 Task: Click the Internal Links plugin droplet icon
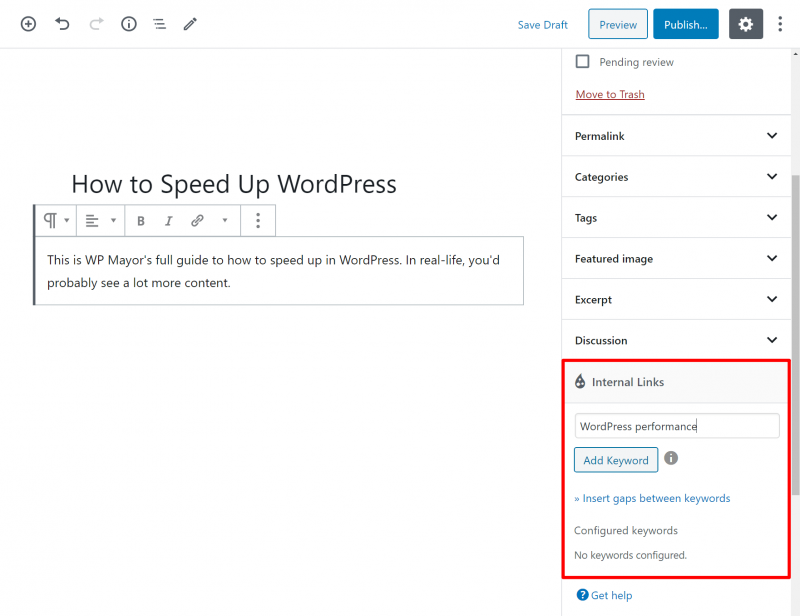580,381
